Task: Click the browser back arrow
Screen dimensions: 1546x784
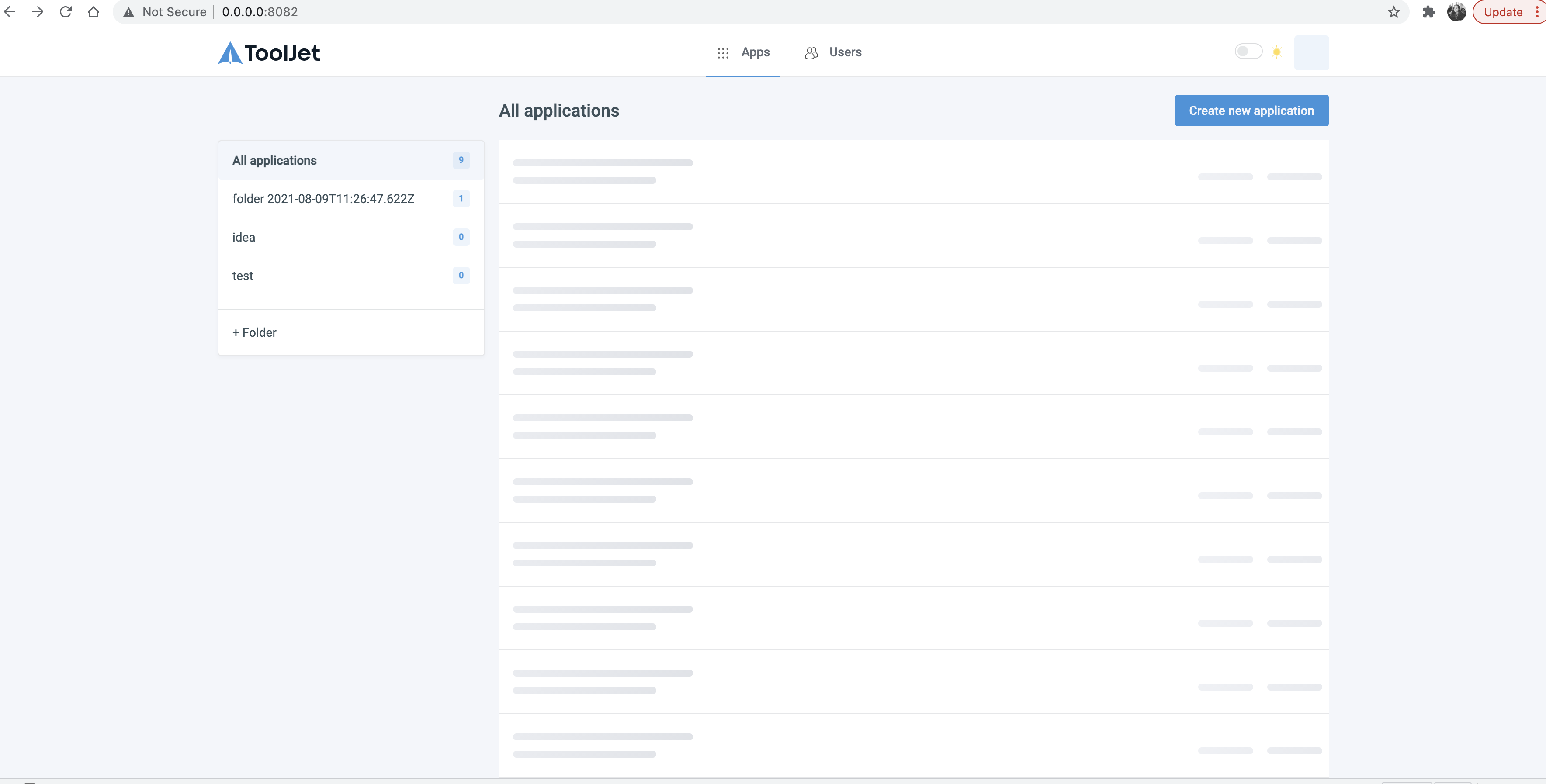Action: [10, 11]
